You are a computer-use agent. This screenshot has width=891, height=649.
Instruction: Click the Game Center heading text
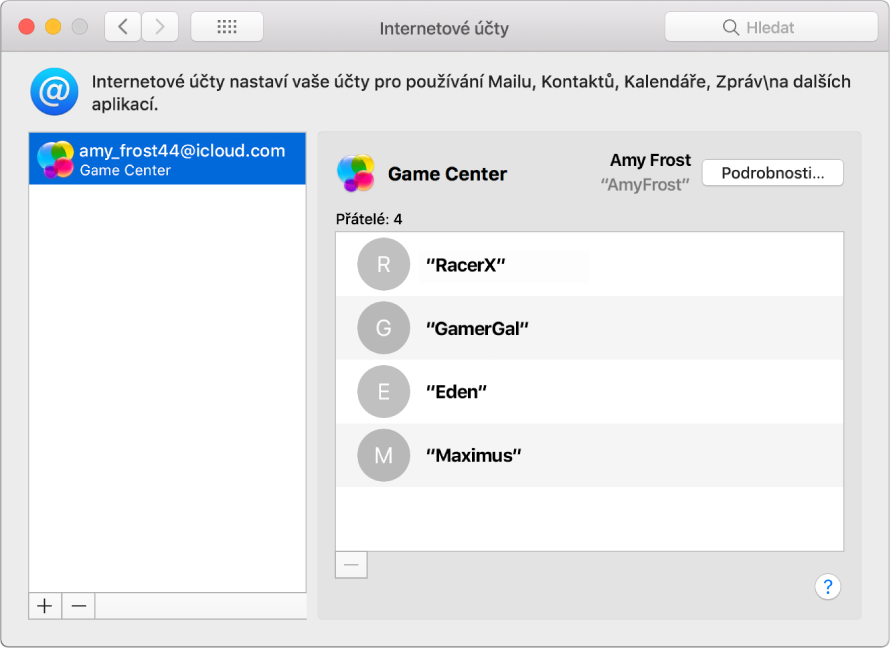pyautogui.click(x=447, y=174)
